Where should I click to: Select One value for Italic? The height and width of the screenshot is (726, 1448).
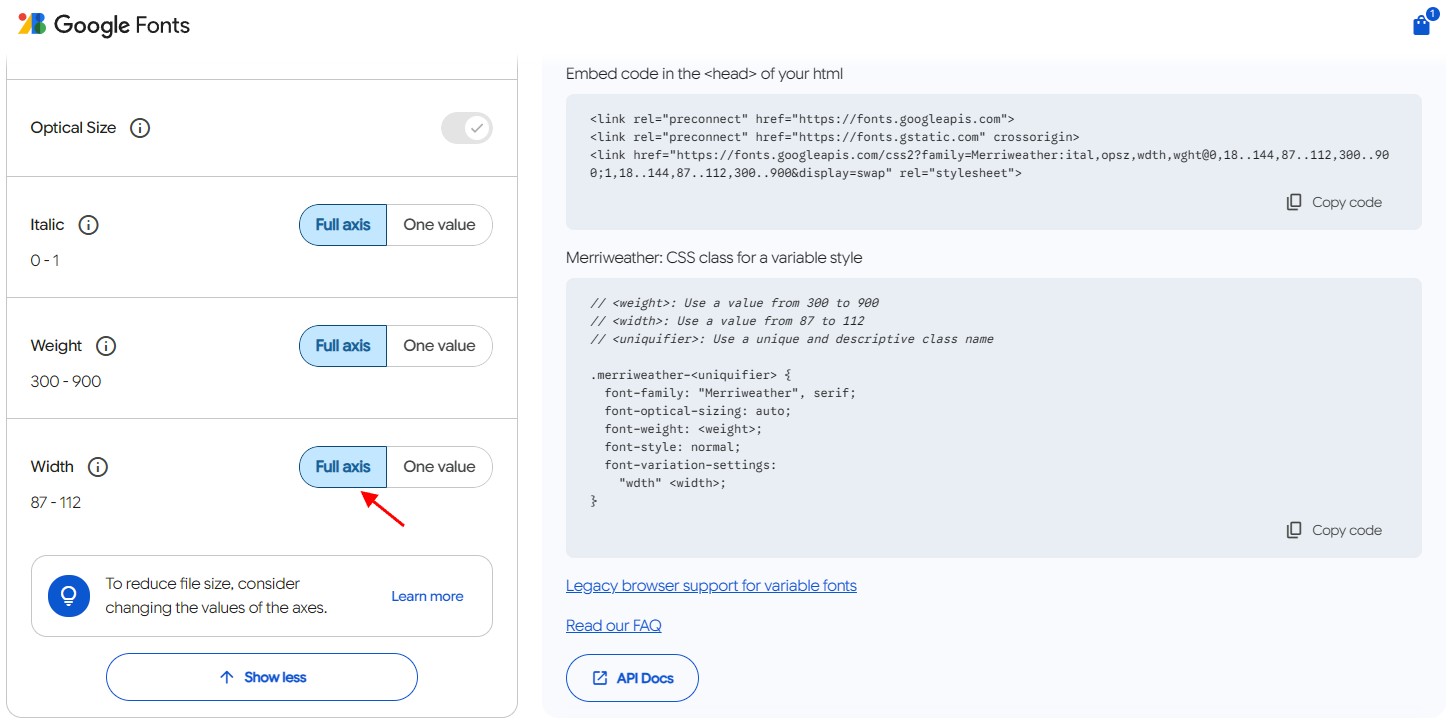coord(439,225)
